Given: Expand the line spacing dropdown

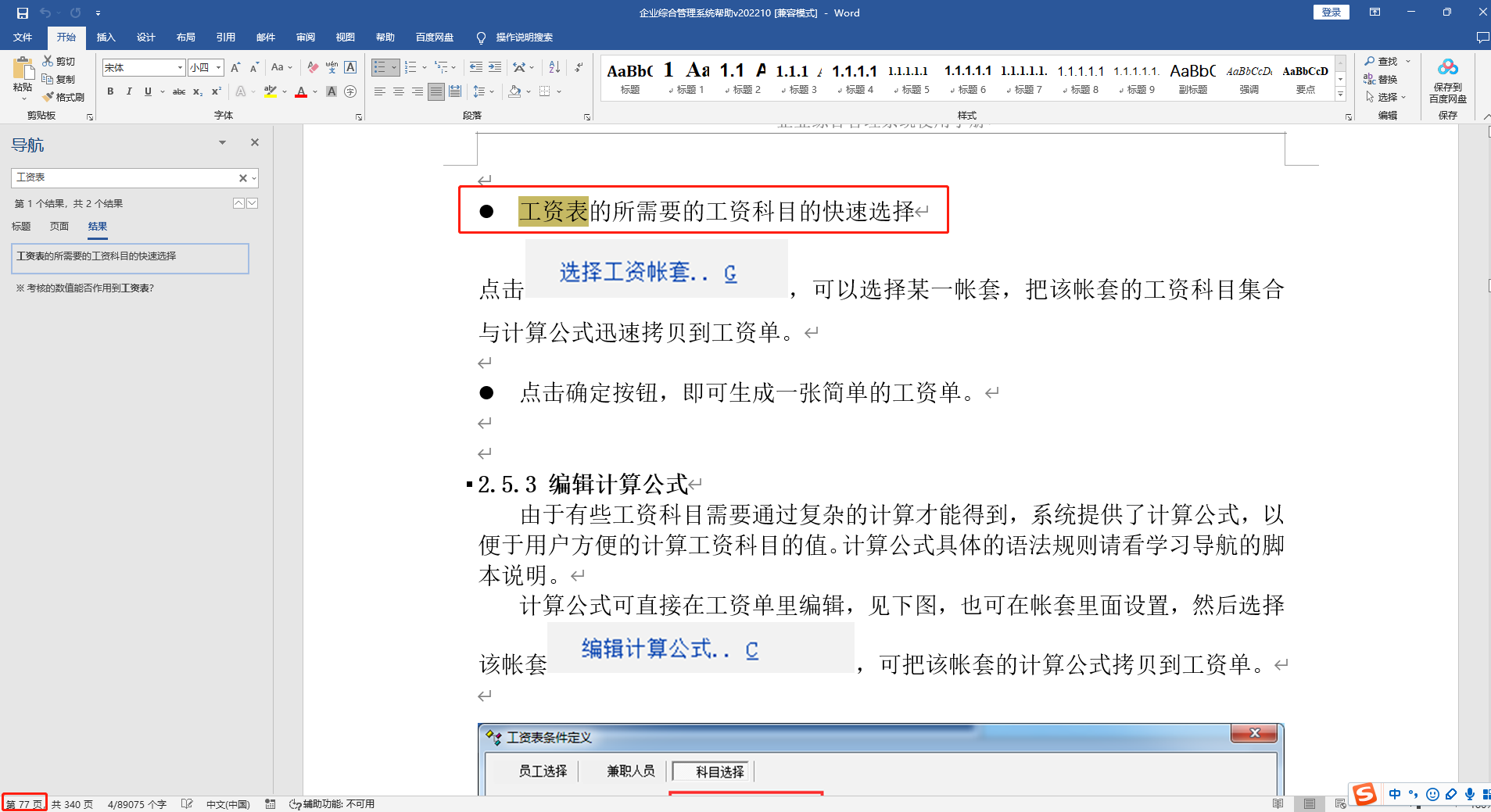Looking at the screenshot, I should pyautogui.click(x=492, y=91).
